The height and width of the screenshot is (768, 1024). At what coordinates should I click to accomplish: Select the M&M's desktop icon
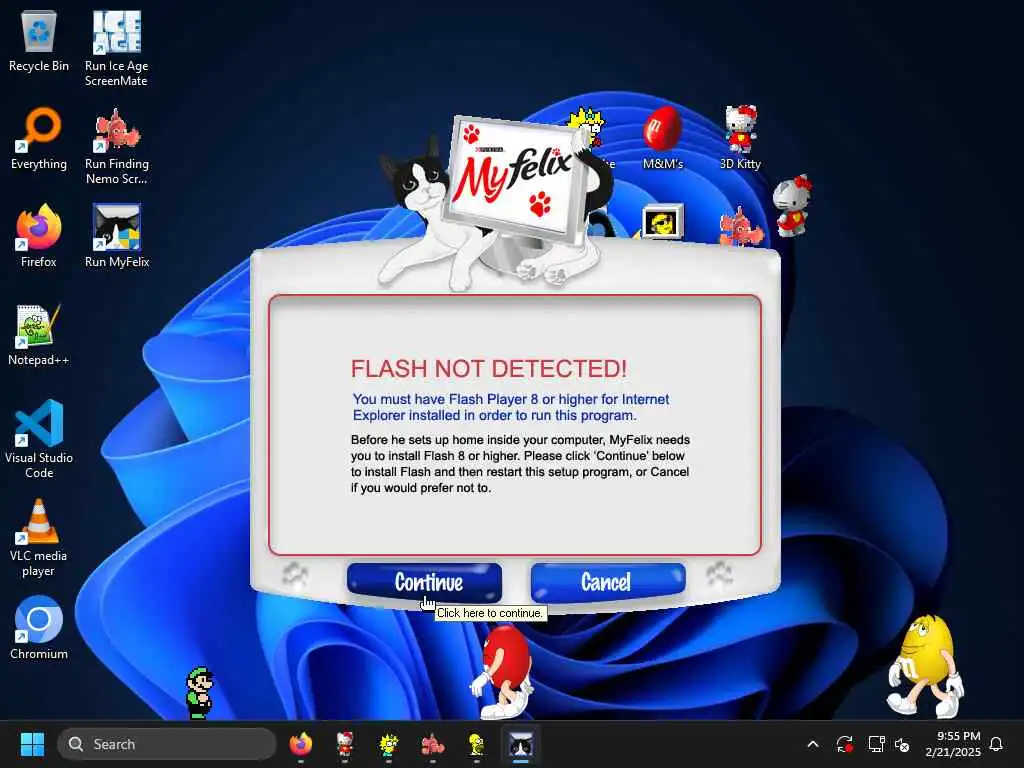[x=662, y=138]
